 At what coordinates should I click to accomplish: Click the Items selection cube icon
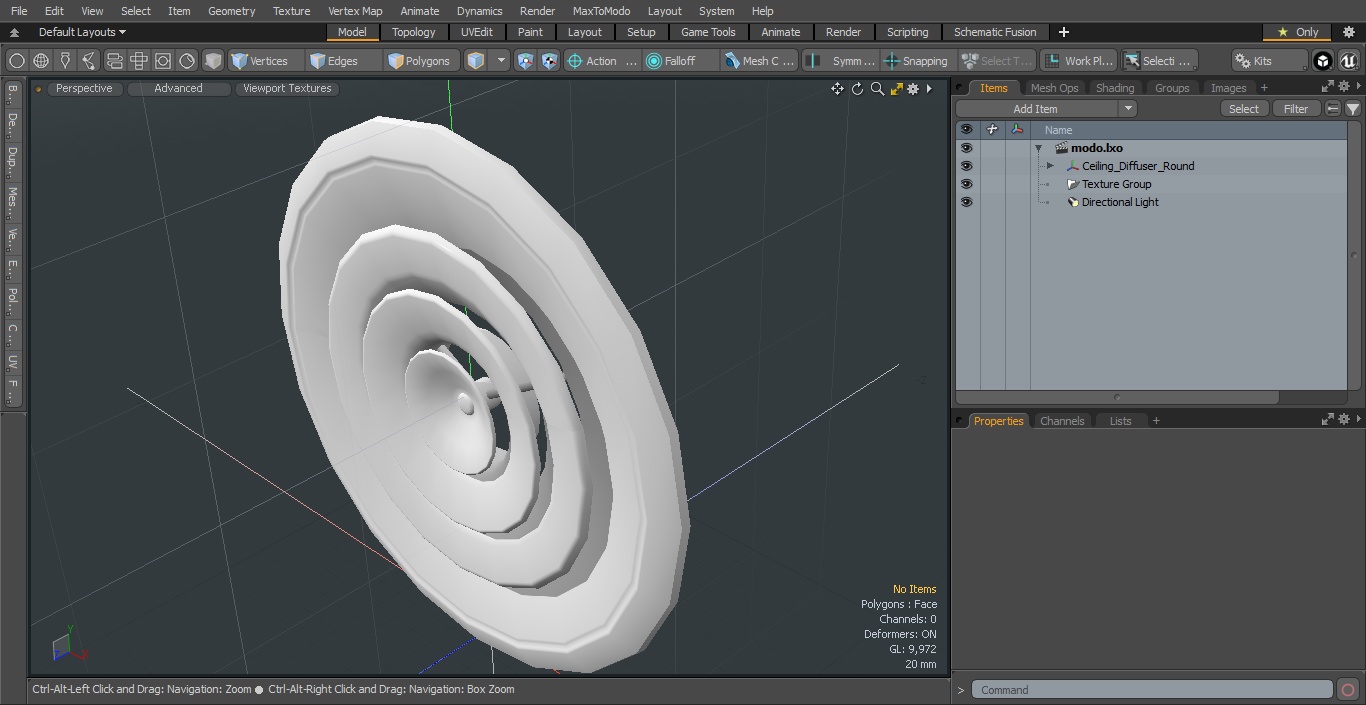476,61
